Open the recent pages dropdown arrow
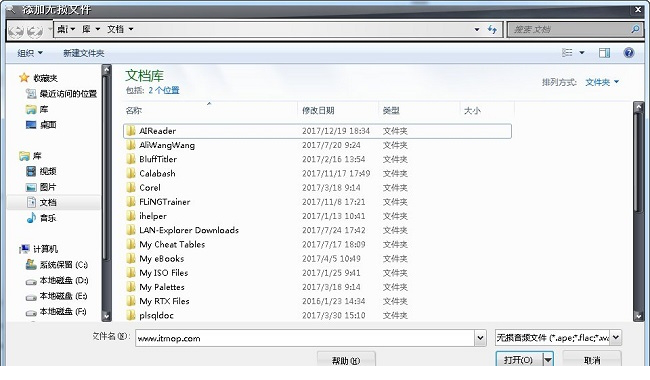This screenshot has height=380, width=650. point(50,30)
